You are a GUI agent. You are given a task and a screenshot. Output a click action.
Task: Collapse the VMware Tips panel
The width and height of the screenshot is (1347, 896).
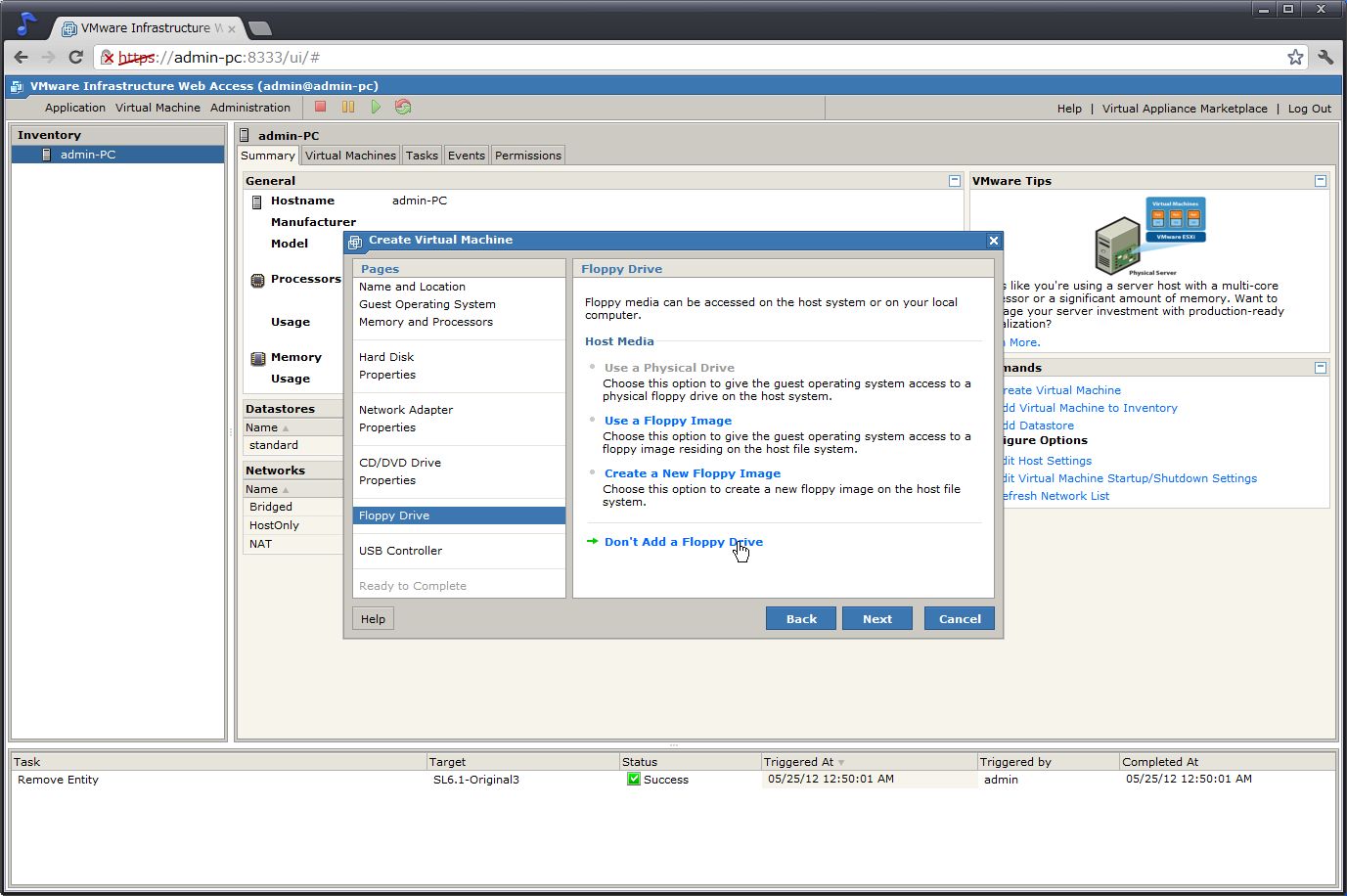click(x=1321, y=181)
